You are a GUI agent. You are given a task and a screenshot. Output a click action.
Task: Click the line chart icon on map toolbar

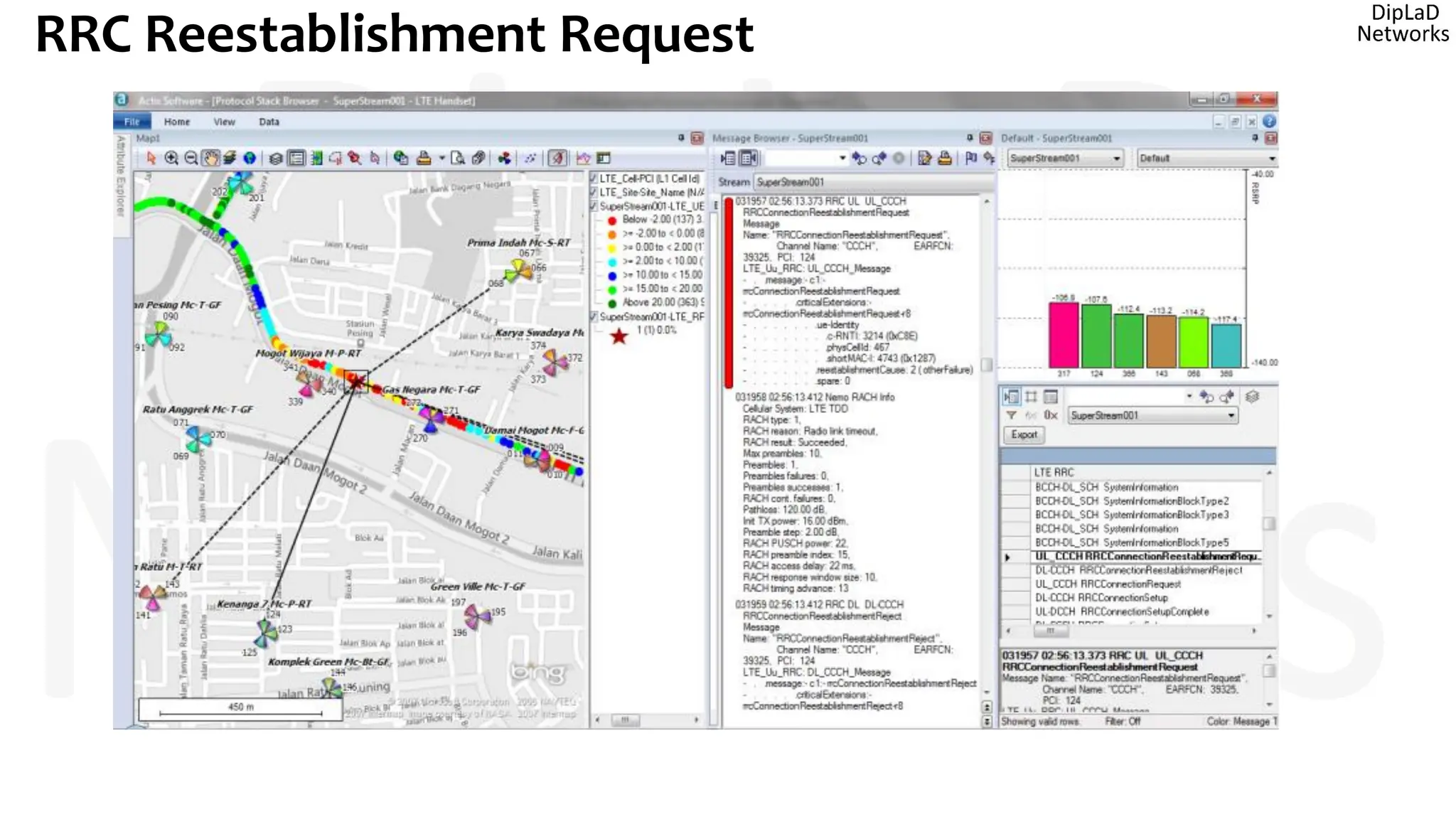(584, 158)
